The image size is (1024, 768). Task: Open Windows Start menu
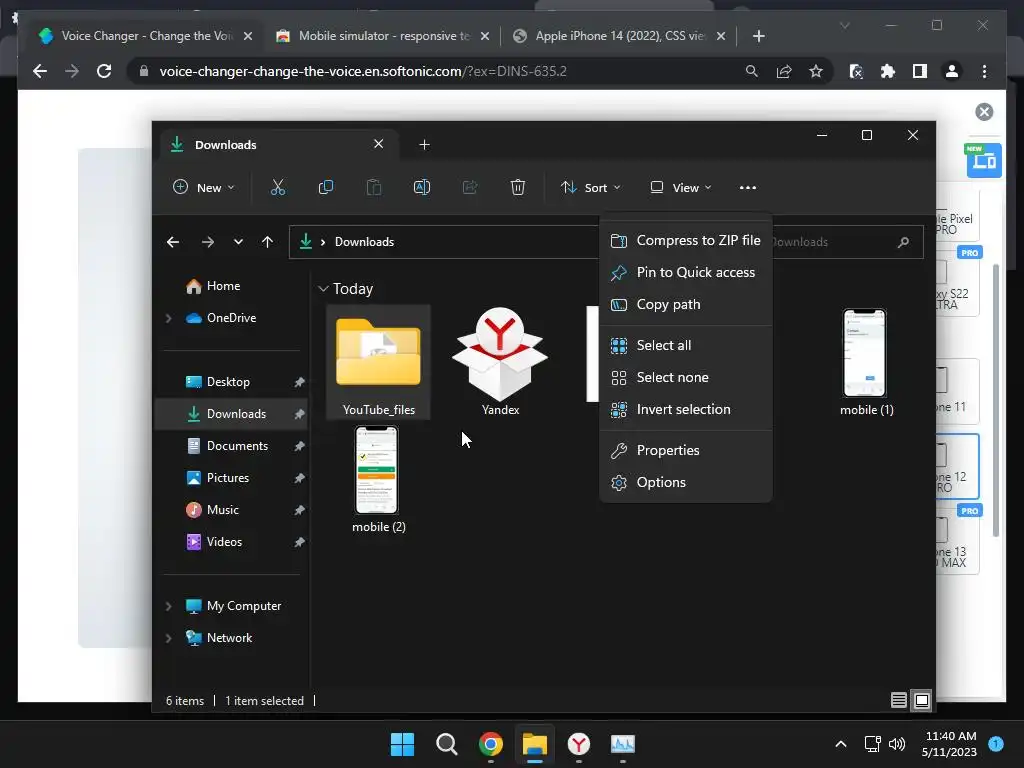pyautogui.click(x=402, y=744)
